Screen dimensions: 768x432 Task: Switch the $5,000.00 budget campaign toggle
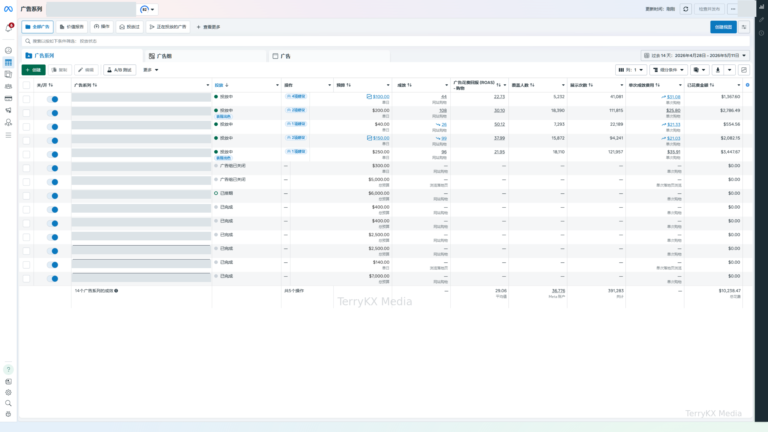pyautogui.click(x=52, y=182)
